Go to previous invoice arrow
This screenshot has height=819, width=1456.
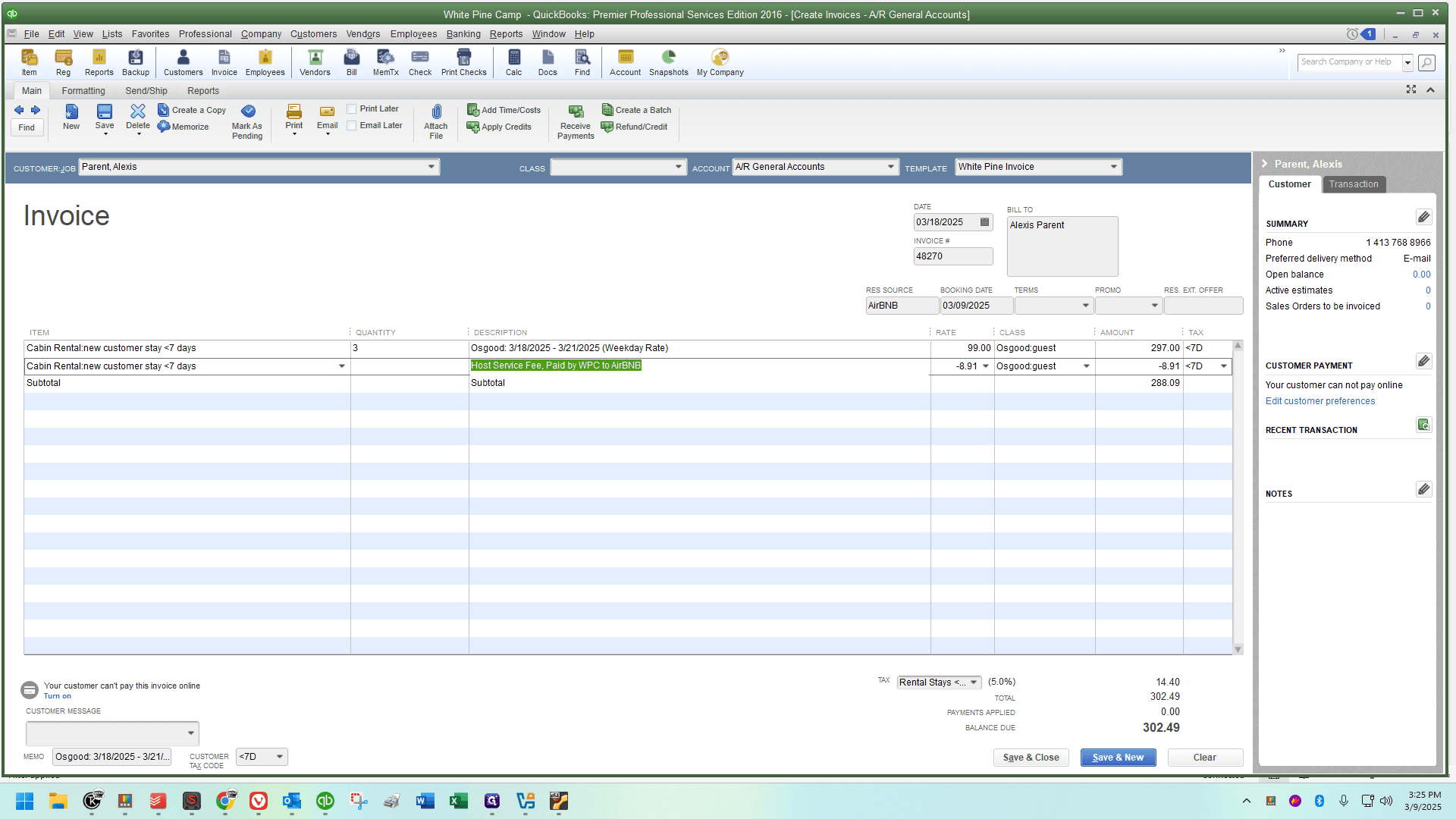click(x=19, y=110)
